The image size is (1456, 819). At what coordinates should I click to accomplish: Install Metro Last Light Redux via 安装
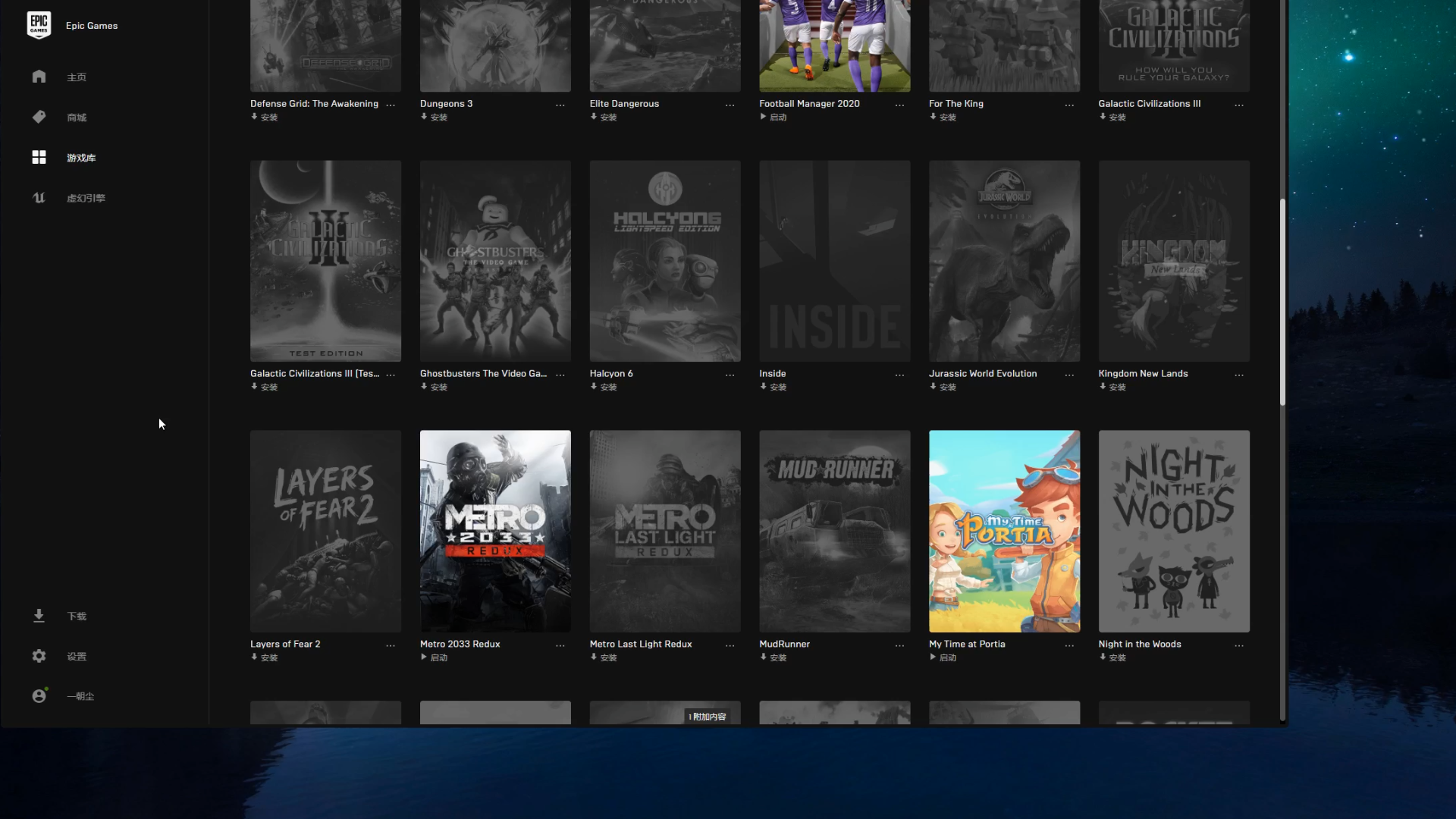coord(604,657)
